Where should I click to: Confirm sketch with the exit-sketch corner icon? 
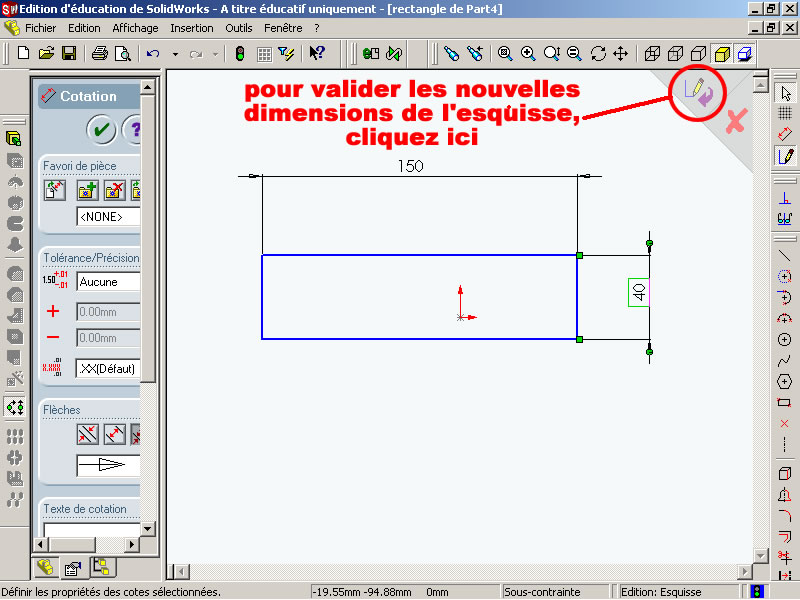click(698, 92)
